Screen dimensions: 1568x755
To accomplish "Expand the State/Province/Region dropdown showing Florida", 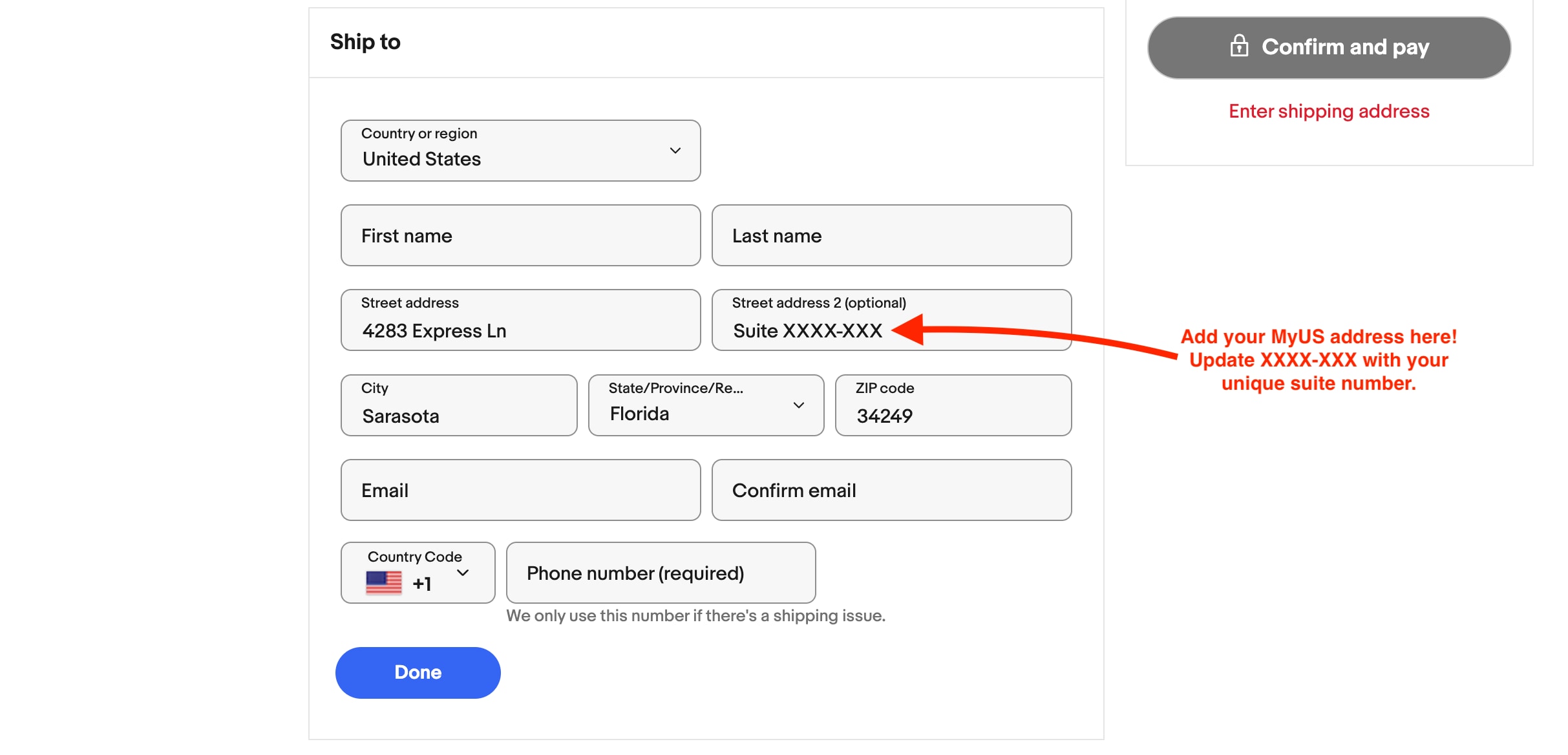I will [706, 405].
